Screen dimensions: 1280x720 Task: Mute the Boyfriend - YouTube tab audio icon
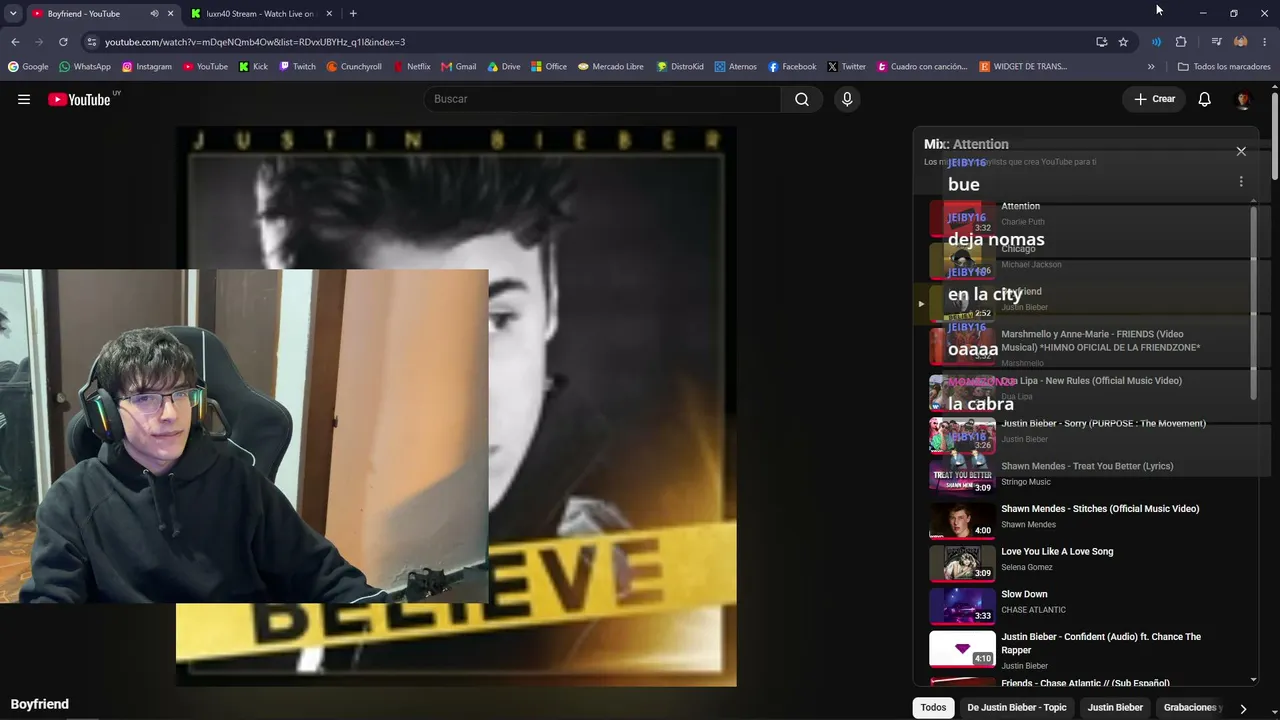(x=154, y=14)
